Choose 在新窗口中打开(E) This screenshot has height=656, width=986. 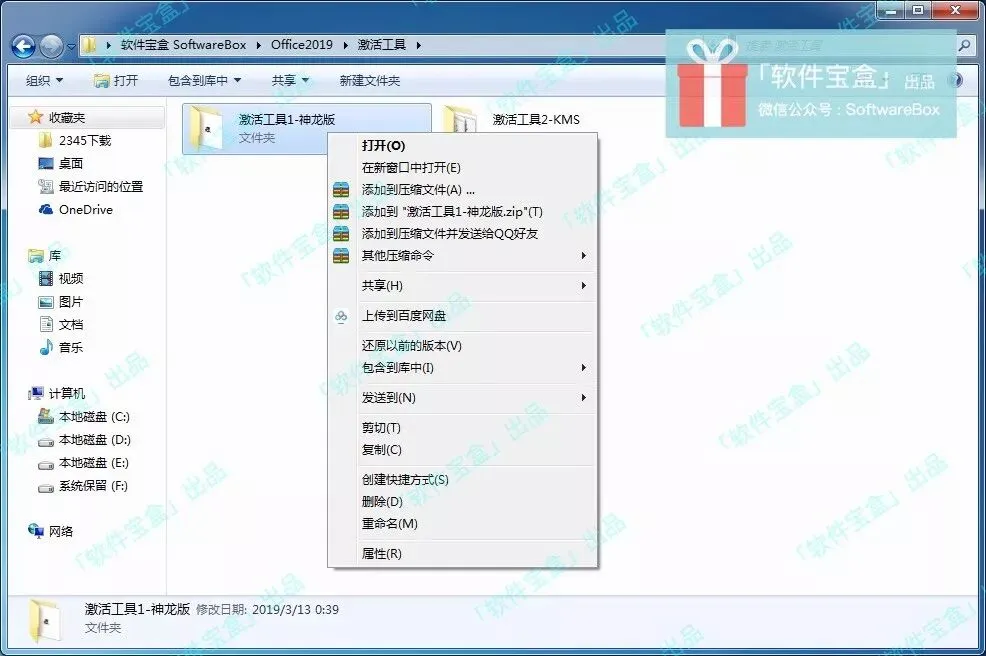click(x=463, y=167)
